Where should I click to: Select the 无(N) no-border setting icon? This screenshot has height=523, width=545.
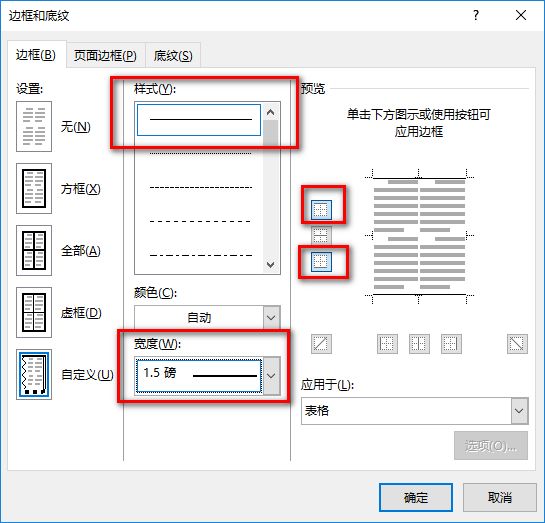click(34, 126)
